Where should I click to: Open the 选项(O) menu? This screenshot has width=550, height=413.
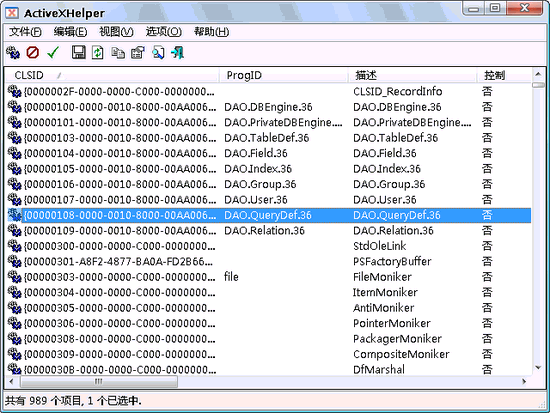[x=164, y=32]
